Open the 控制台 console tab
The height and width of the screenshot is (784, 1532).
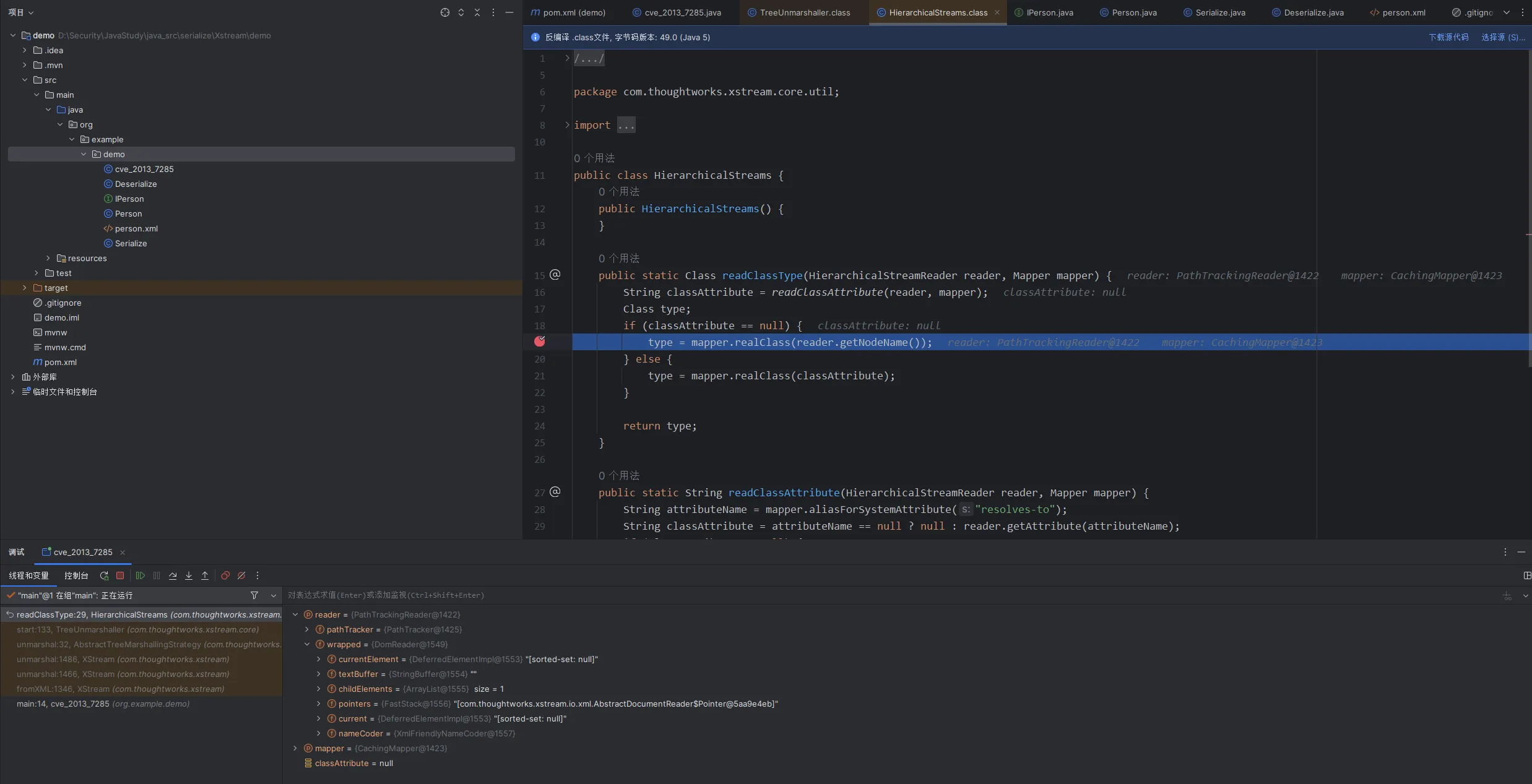click(76, 575)
